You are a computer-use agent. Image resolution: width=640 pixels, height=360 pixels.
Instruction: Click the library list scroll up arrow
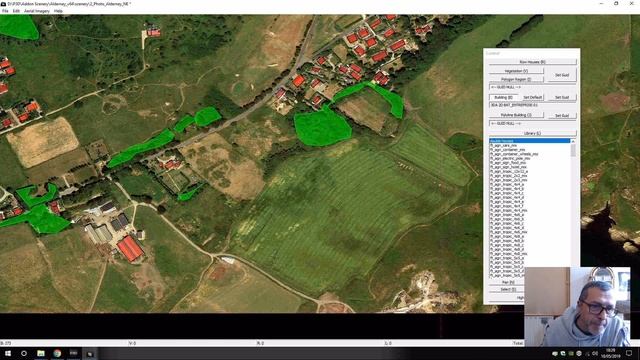(573, 141)
